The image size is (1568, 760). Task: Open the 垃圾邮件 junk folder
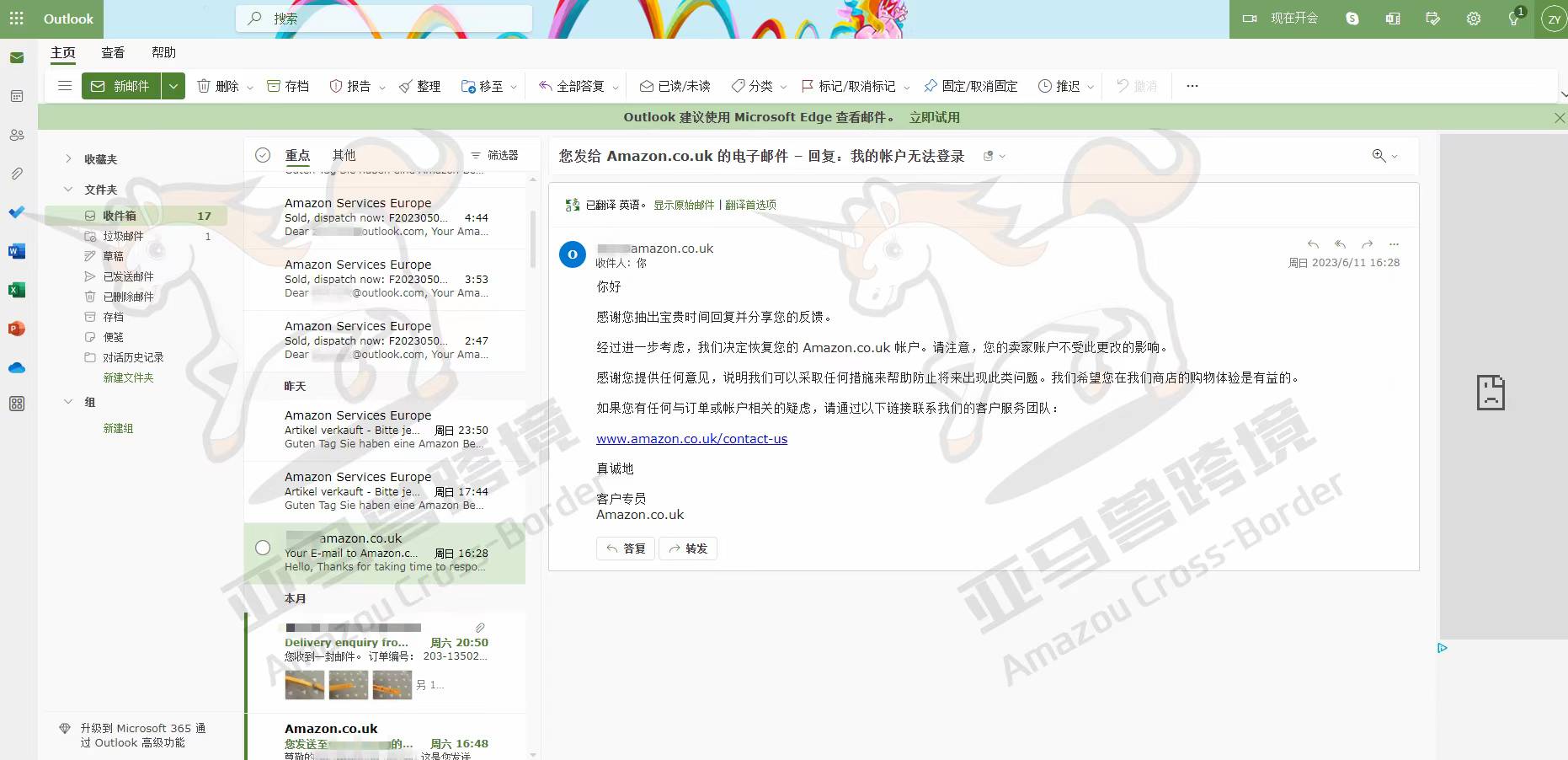coord(136,236)
